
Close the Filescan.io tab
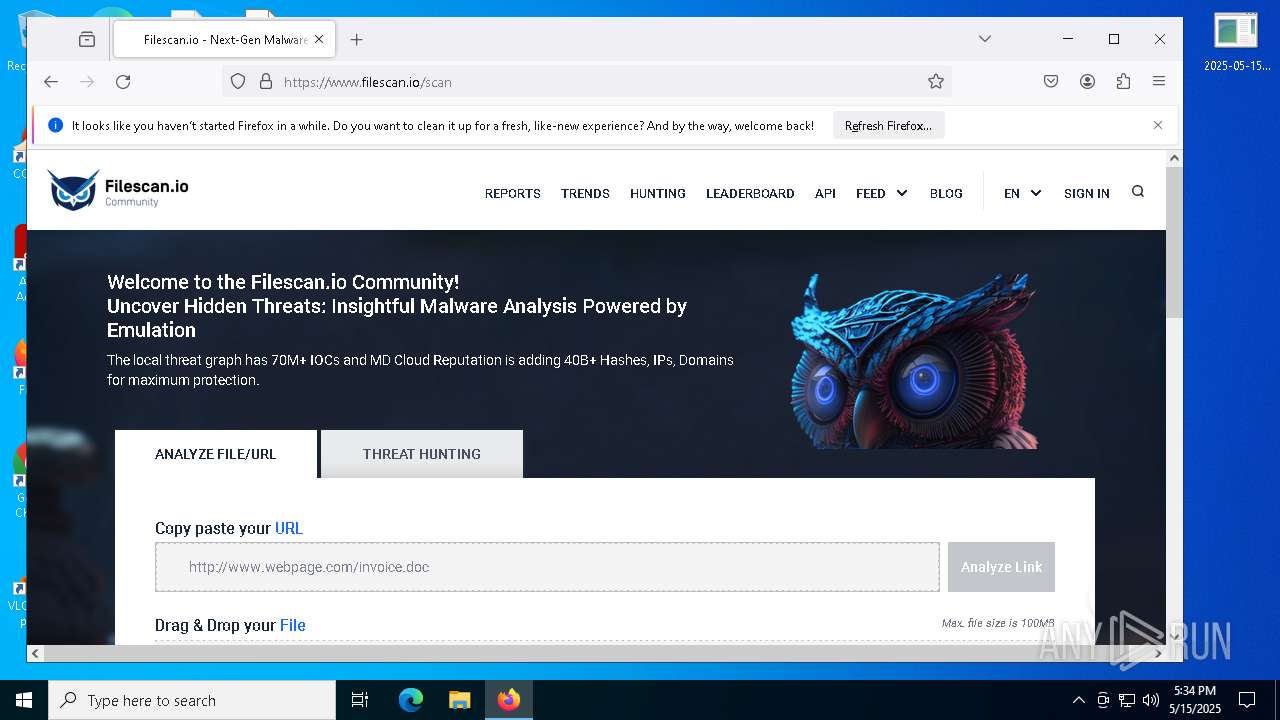(x=319, y=40)
